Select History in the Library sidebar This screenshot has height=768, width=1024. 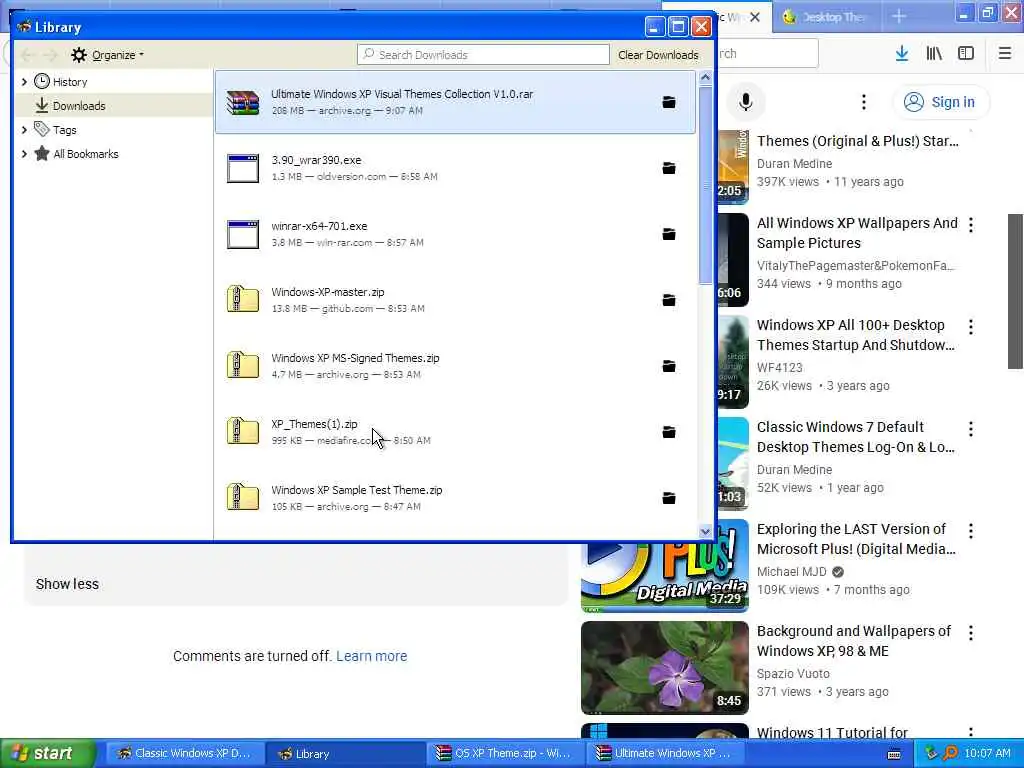tap(70, 82)
